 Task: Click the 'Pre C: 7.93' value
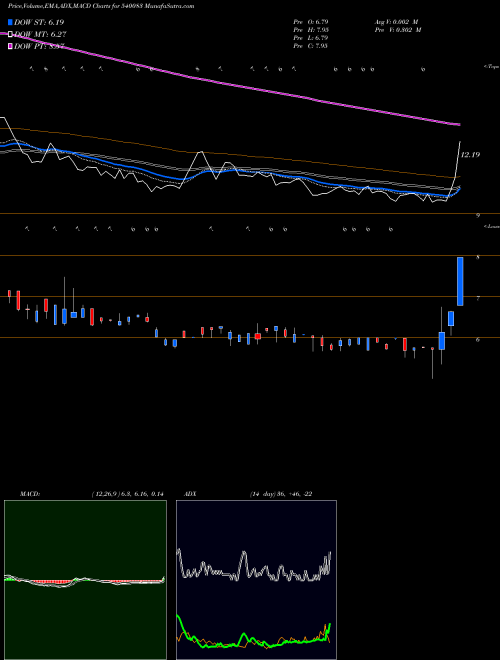(311, 46)
